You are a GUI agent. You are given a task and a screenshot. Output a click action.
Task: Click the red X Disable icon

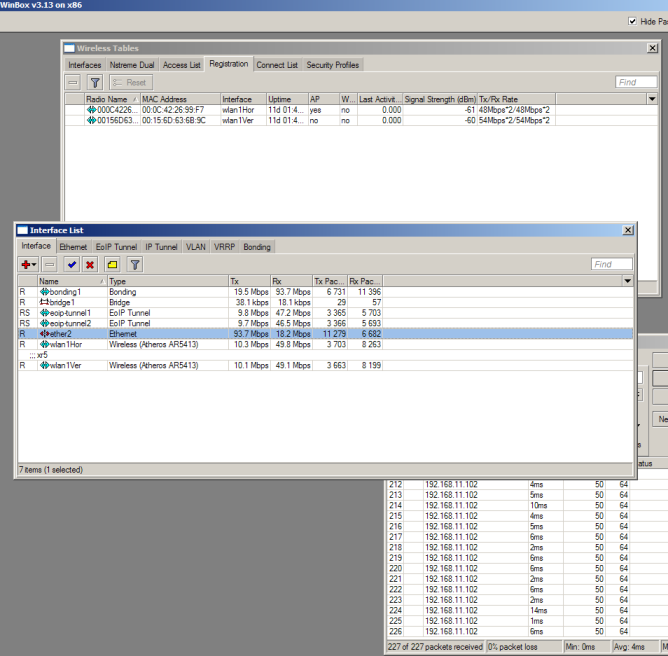click(x=90, y=264)
